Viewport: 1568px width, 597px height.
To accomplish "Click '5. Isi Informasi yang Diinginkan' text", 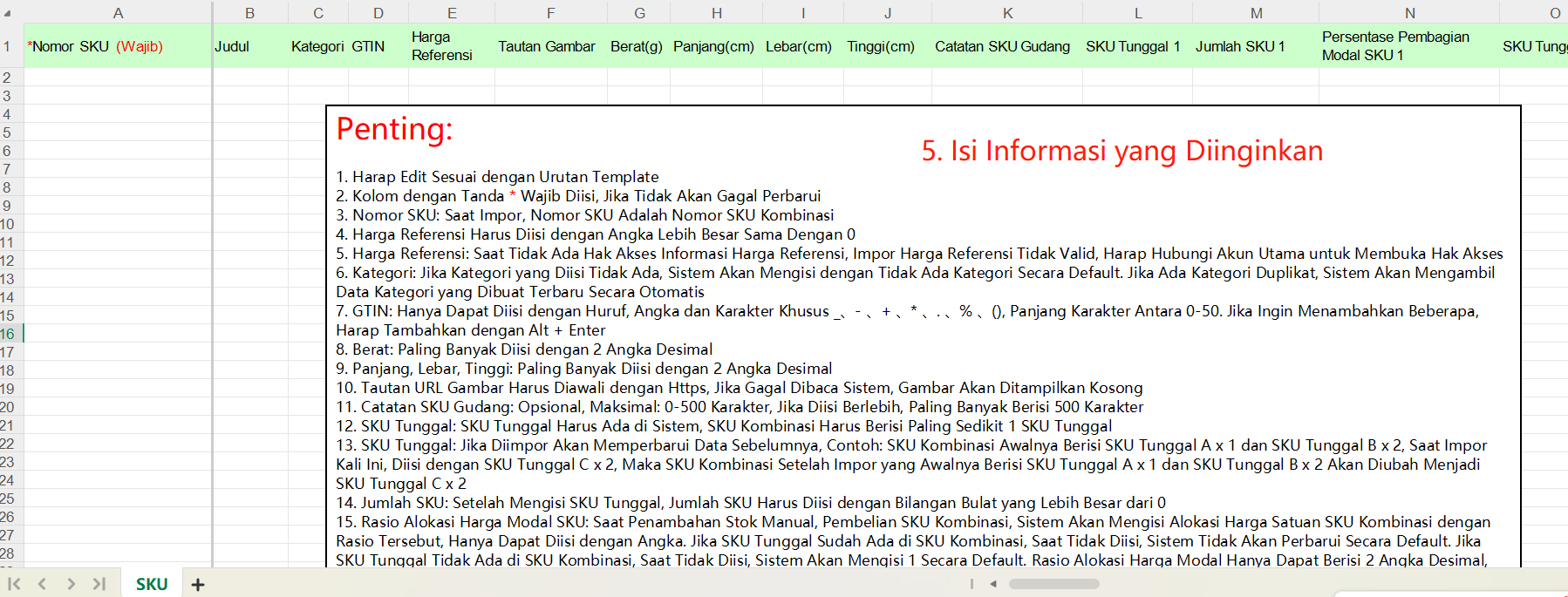I will (x=1122, y=151).
